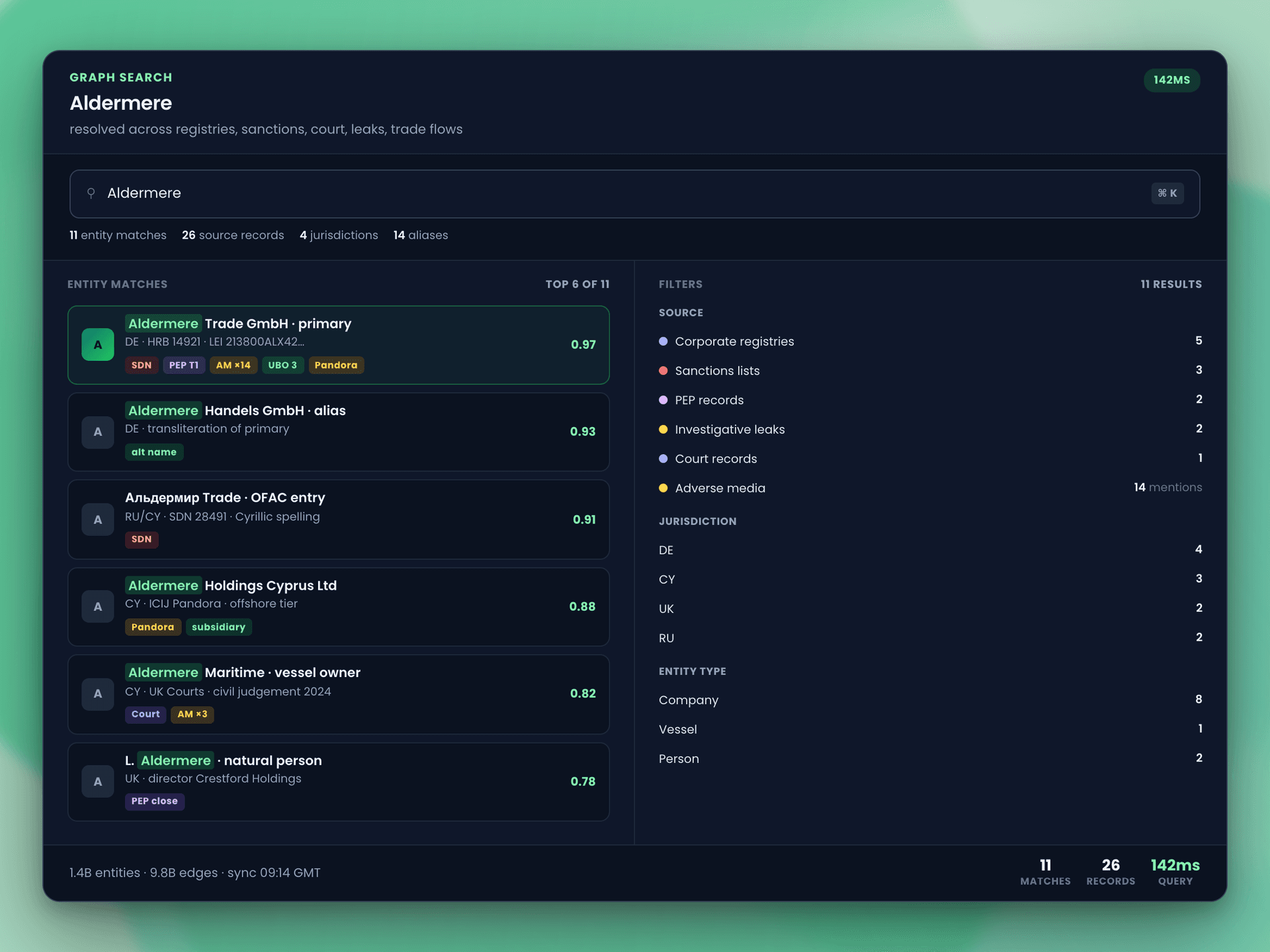Filter by Court records source
The width and height of the screenshot is (1270, 952).
[930, 458]
